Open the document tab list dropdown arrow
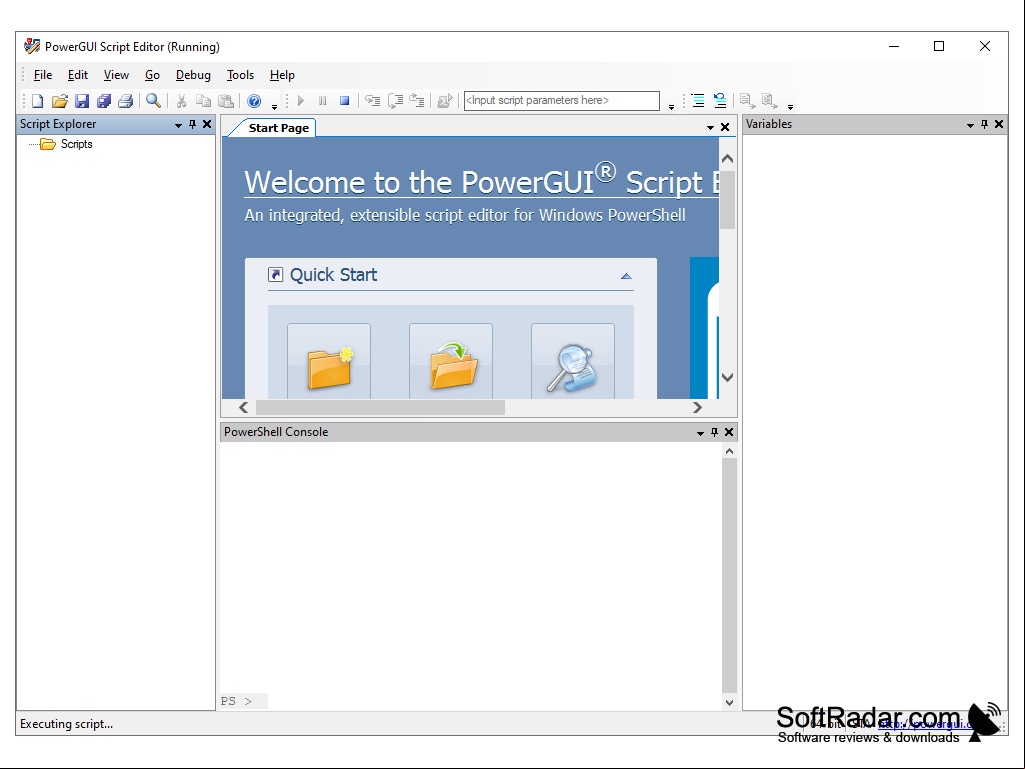 711,128
